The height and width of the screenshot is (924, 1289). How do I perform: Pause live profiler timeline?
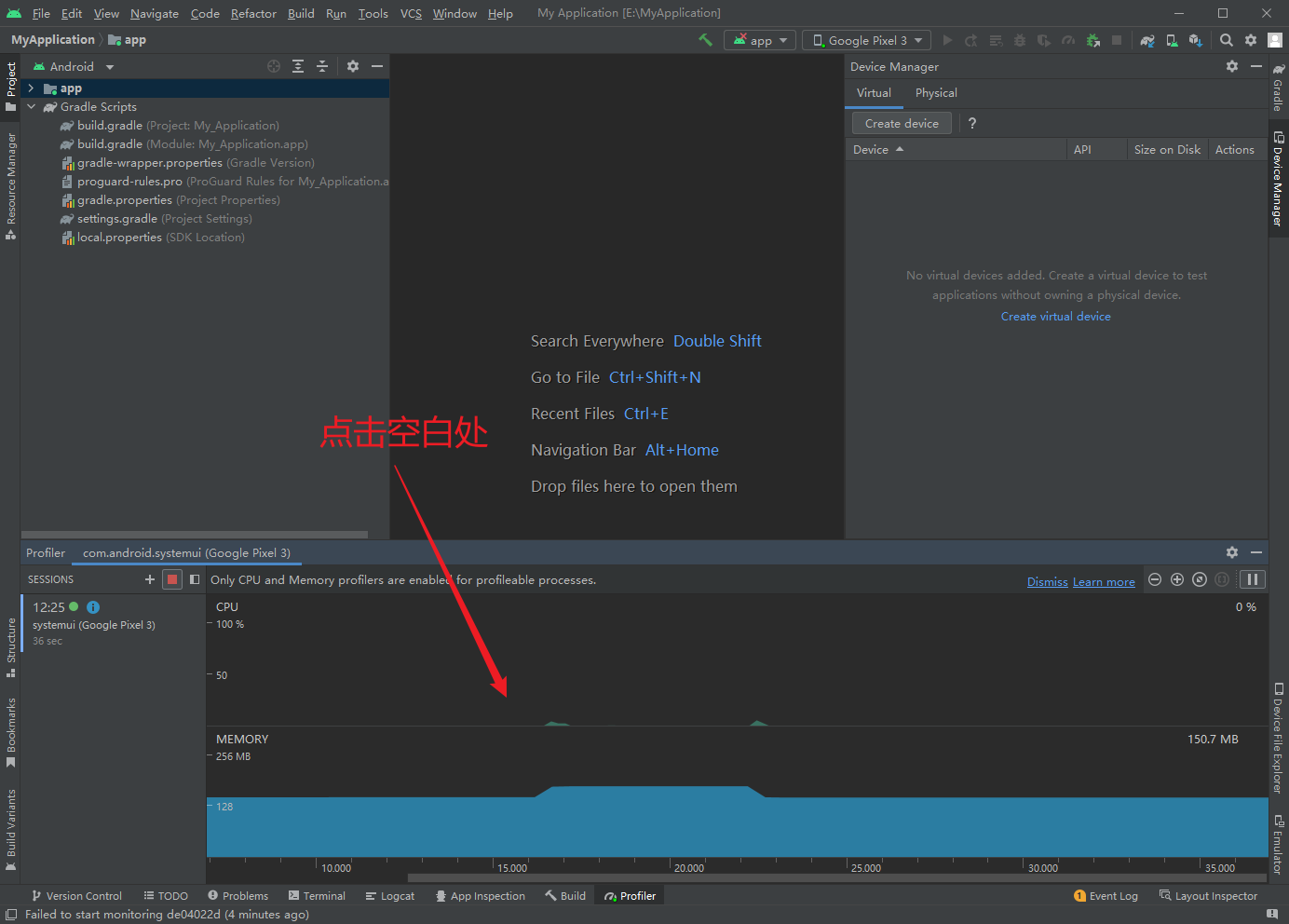pyautogui.click(x=1253, y=579)
